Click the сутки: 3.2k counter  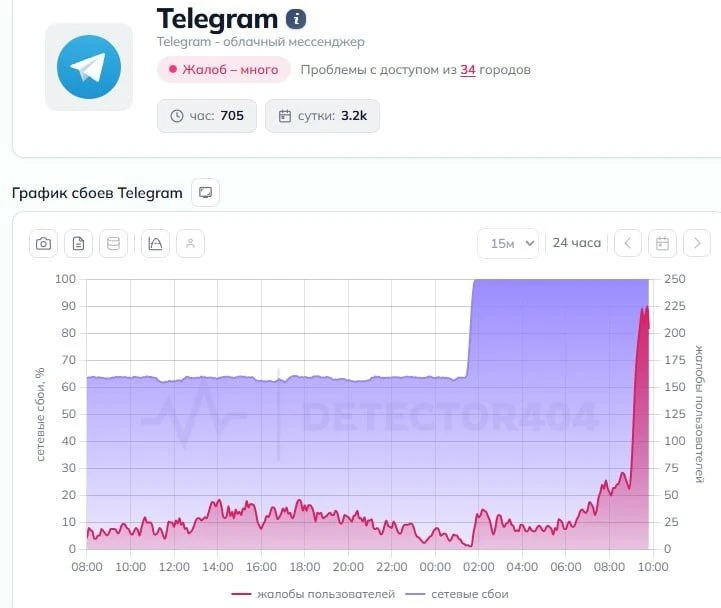pos(322,116)
